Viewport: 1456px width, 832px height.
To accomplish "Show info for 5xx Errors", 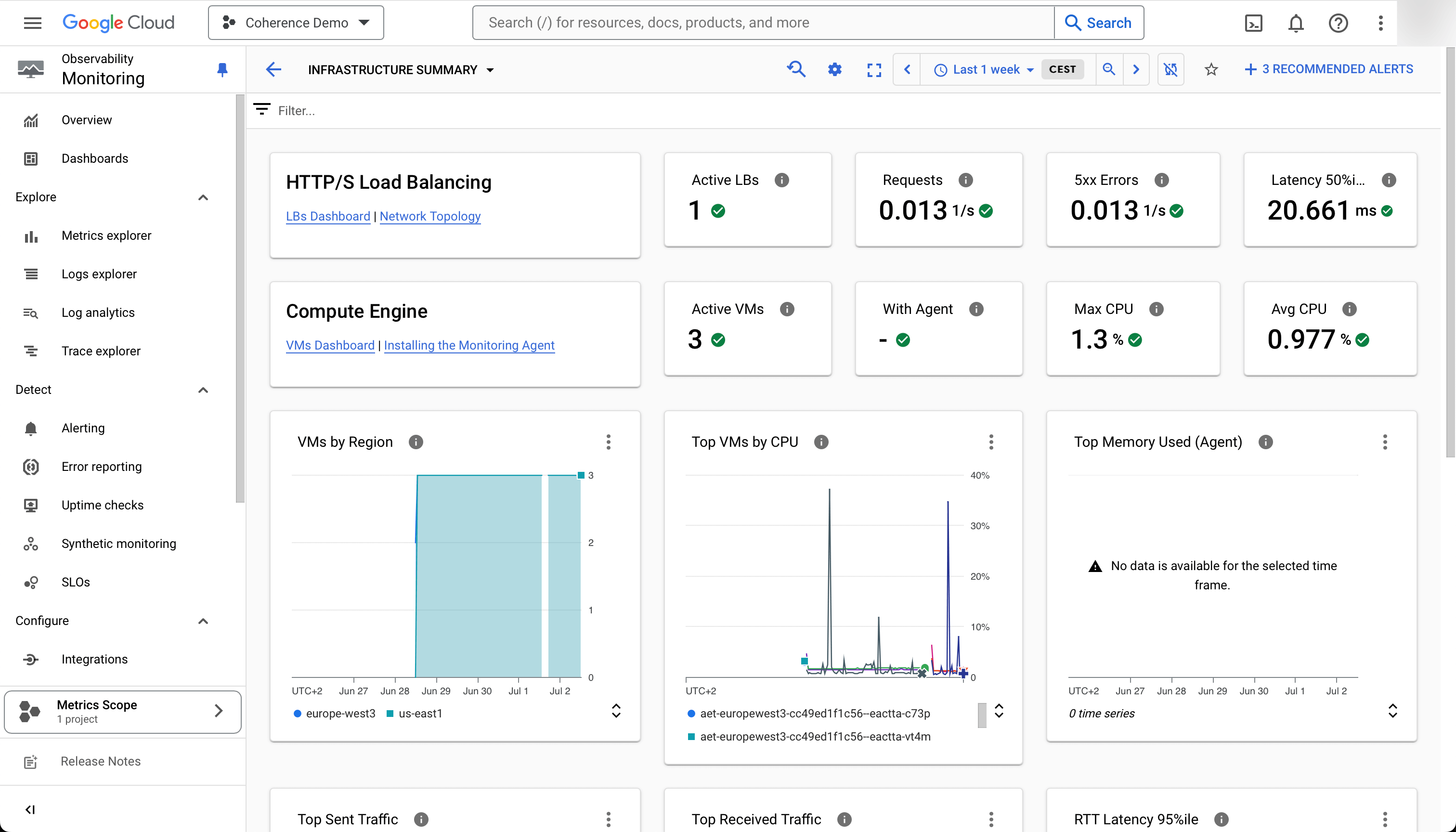I will click(1162, 180).
